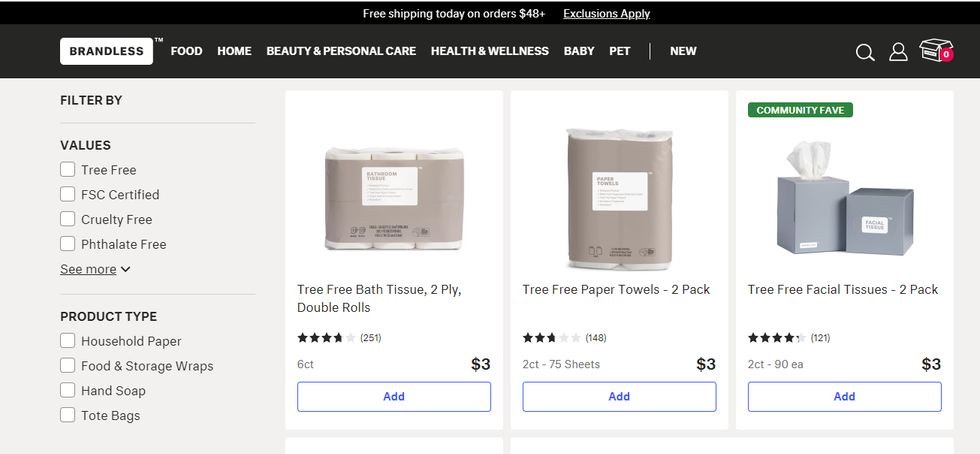This screenshot has height=454, width=980.
Task: Open the Tree Free Facial Tissues title link
Action: pos(843,290)
